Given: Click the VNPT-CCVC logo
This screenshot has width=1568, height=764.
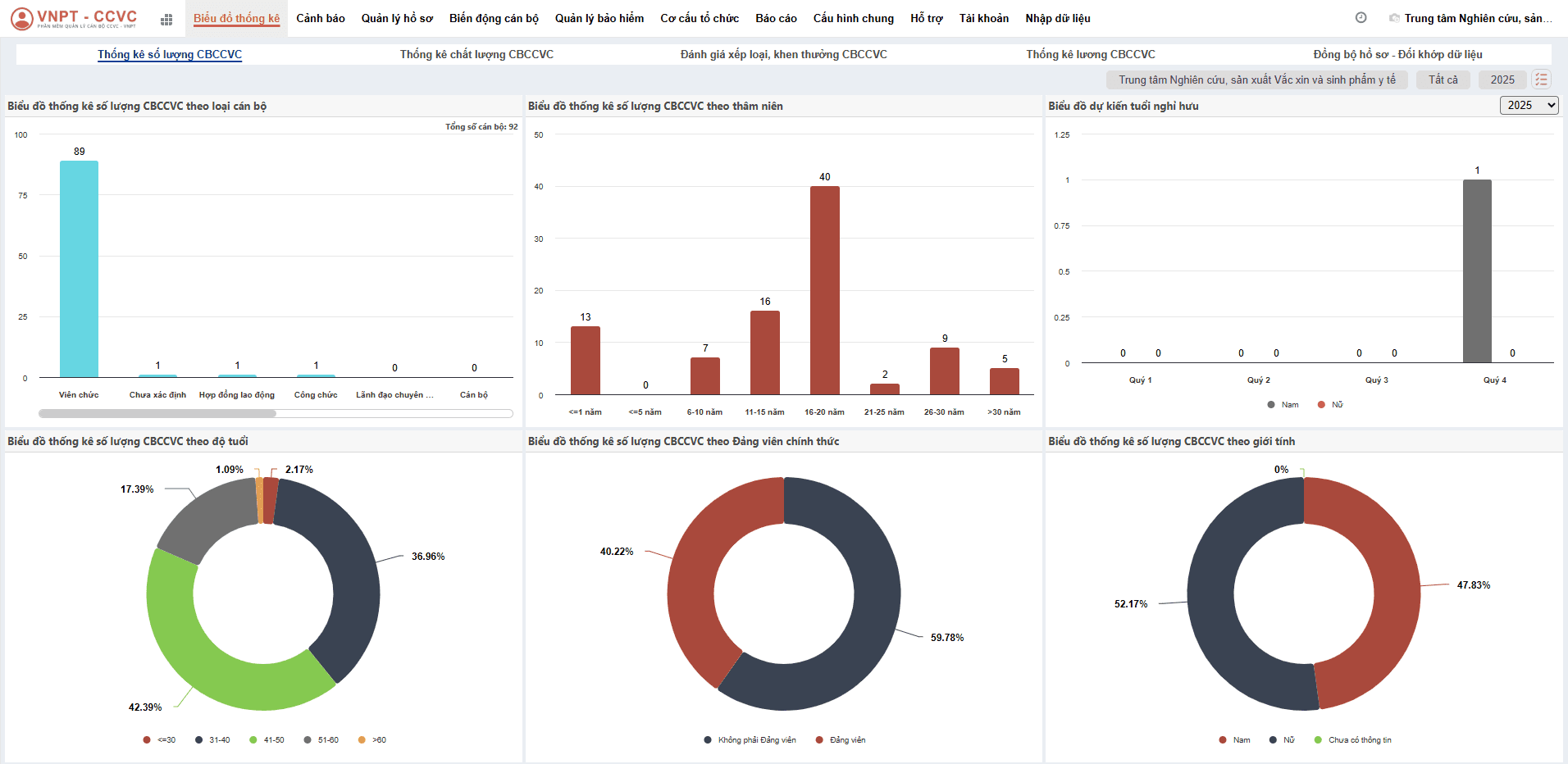Looking at the screenshot, I should [x=75, y=18].
